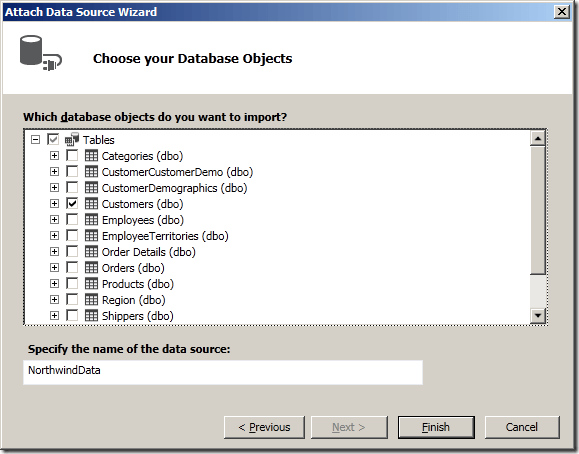Select the CustomerDemographics (dbo) tree item
Image resolution: width=579 pixels, height=454 pixels.
[x=174, y=188]
